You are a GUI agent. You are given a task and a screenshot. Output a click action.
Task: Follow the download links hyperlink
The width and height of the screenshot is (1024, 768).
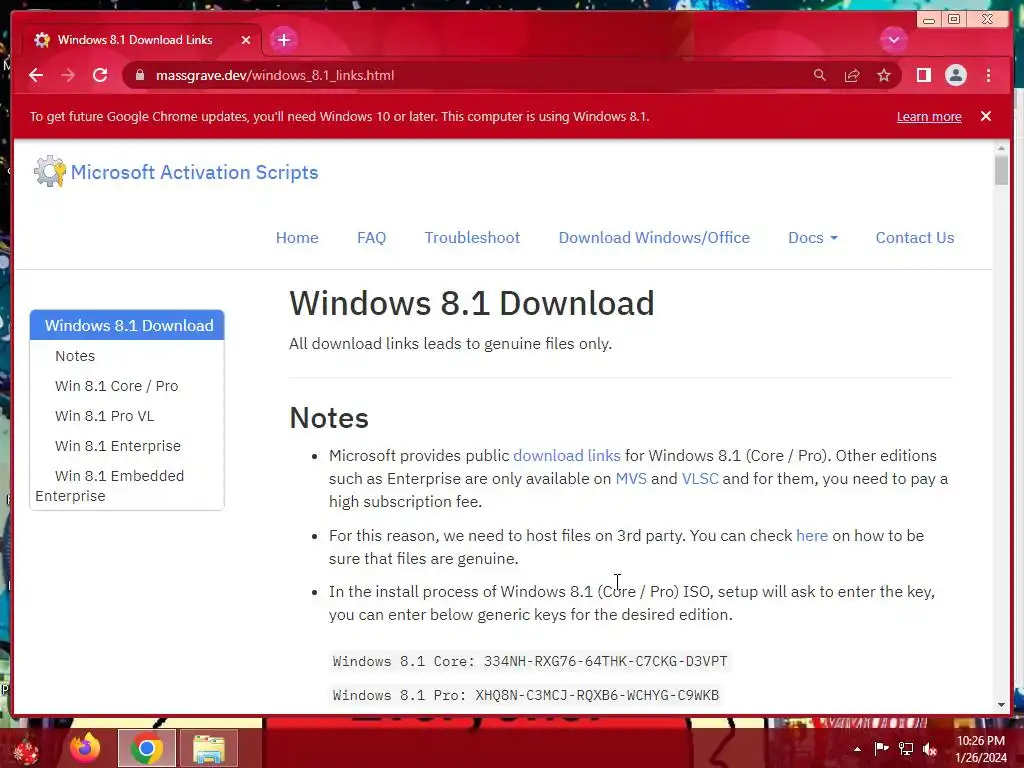567,455
